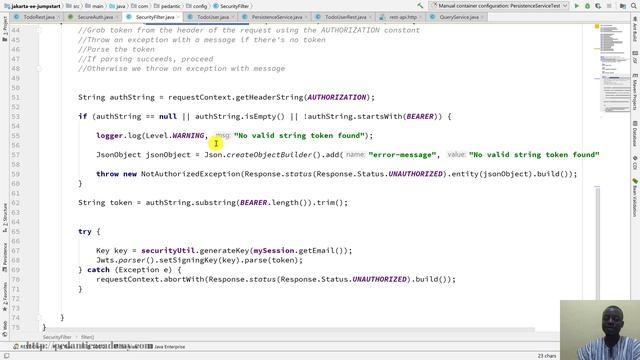640x360 pixels.
Task: Open Search Everywhere magnifier icon
Action: pos(633,6)
